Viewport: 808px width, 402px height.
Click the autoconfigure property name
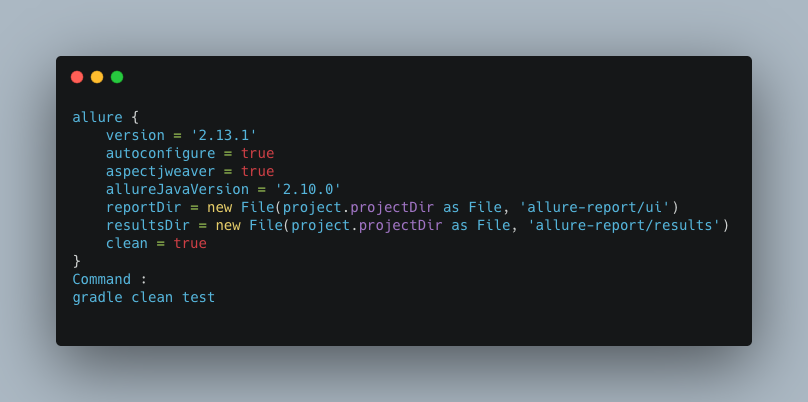(160, 154)
